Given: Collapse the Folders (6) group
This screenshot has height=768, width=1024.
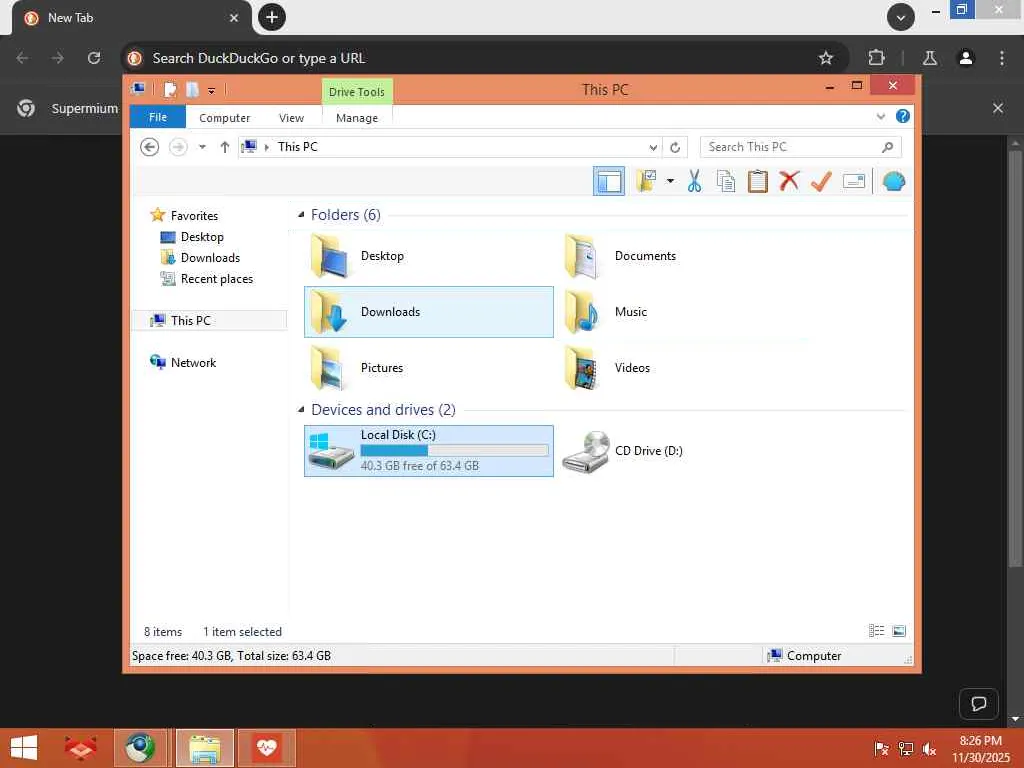Looking at the screenshot, I should pos(301,215).
